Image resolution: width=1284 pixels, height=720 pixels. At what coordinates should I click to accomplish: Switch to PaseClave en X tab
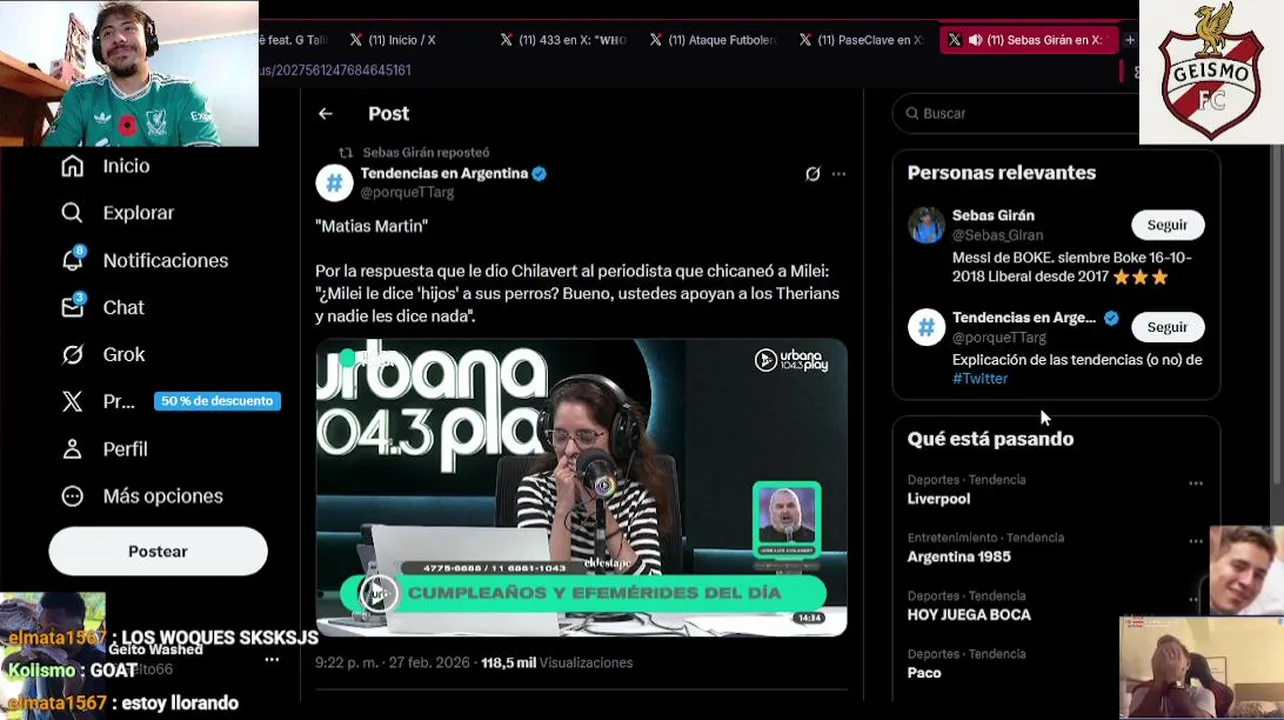pyautogui.click(x=861, y=40)
